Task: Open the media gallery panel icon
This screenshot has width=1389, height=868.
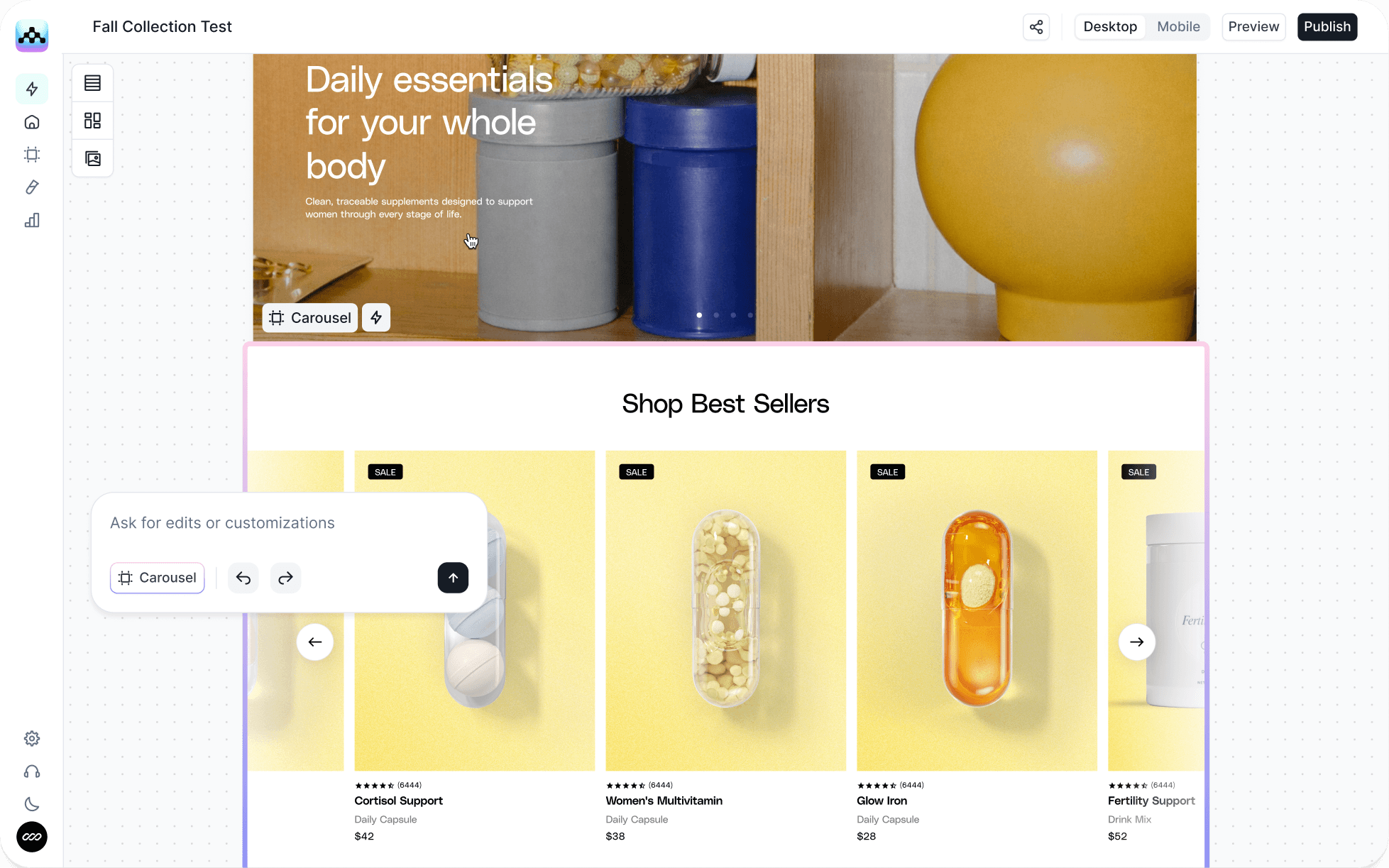Action: click(x=92, y=158)
